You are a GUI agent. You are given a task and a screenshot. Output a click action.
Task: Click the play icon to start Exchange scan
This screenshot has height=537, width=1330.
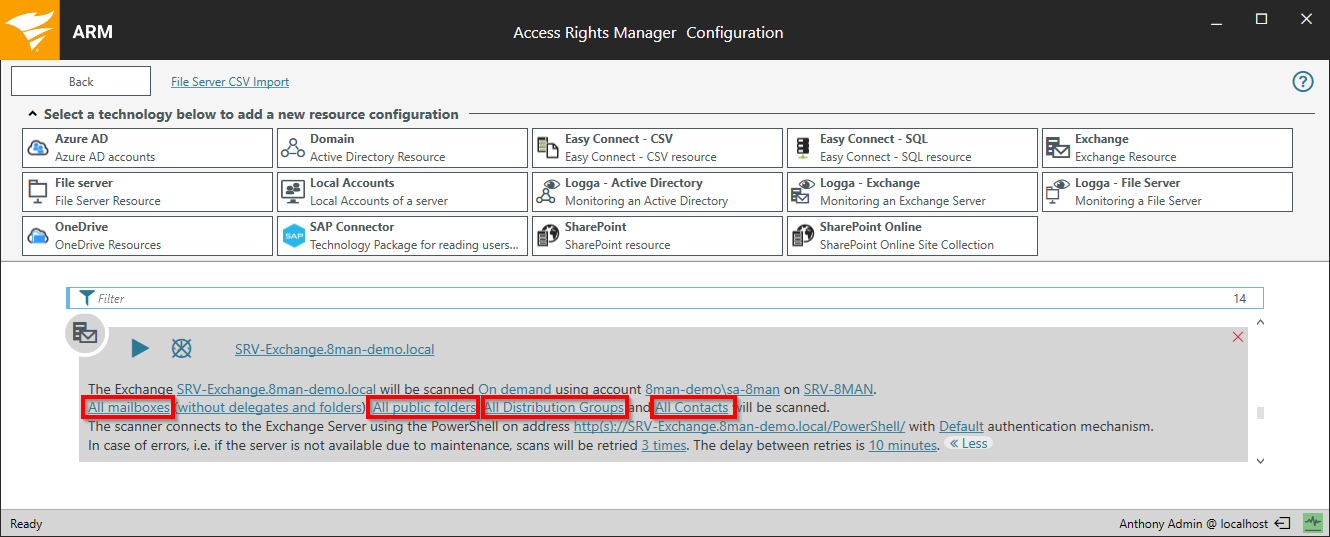(140, 348)
